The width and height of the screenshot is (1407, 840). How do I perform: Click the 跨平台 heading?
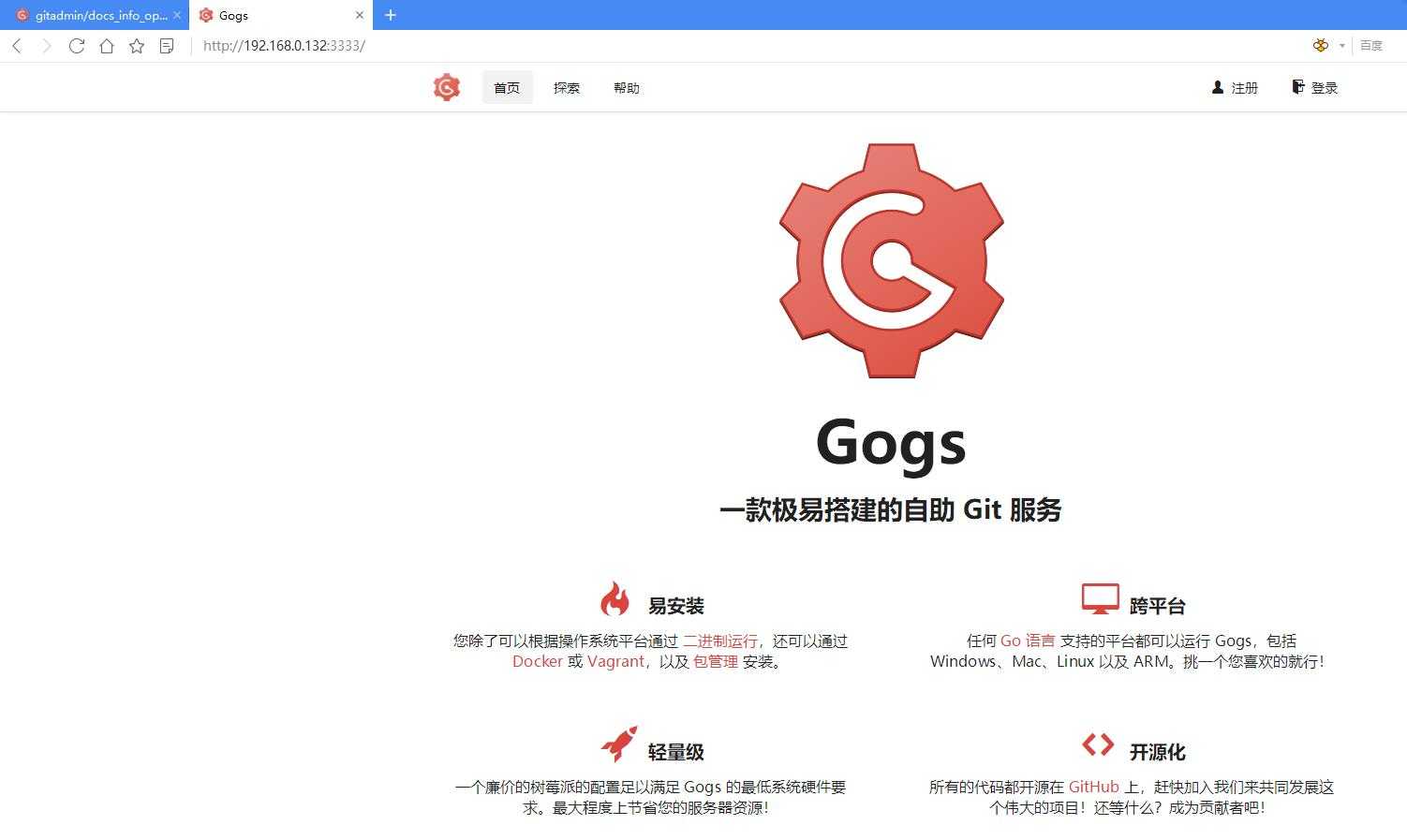point(1157,606)
